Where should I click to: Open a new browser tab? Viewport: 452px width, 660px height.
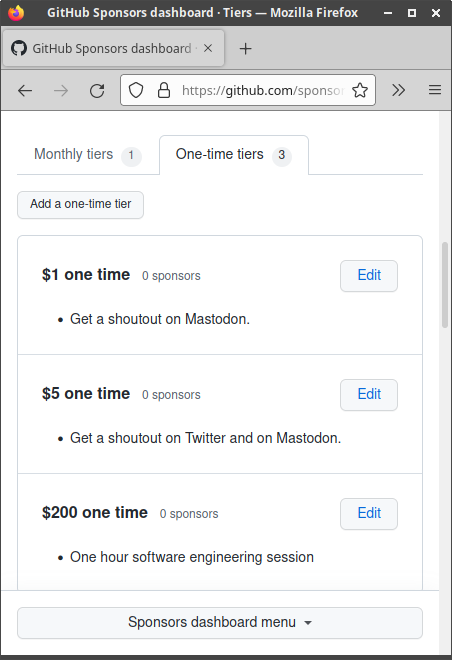(x=245, y=49)
